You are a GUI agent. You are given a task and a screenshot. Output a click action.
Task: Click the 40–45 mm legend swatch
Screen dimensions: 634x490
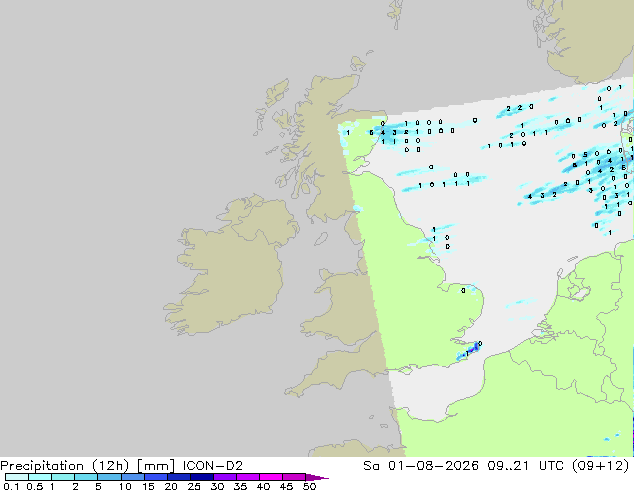tap(271, 477)
